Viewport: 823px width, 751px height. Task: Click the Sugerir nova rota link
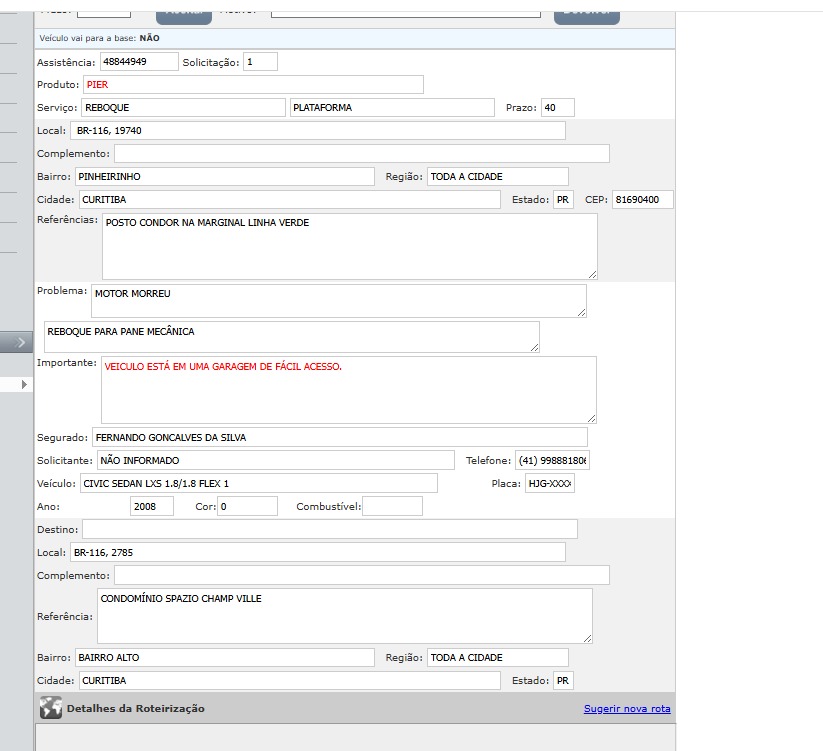(627, 708)
